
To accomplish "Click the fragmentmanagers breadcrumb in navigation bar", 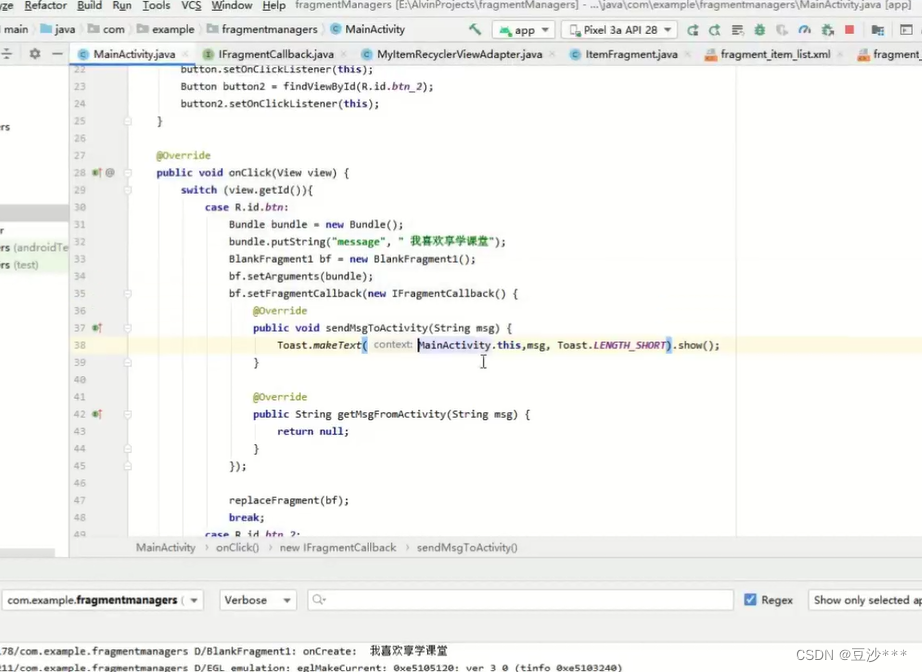I will click(262, 29).
